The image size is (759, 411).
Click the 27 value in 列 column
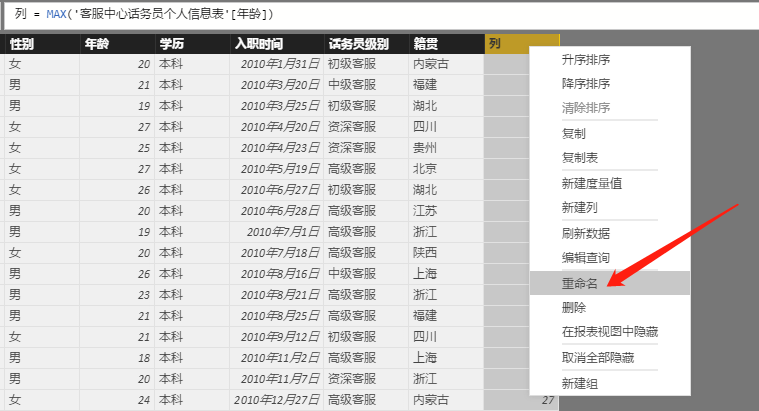click(548, 400)
